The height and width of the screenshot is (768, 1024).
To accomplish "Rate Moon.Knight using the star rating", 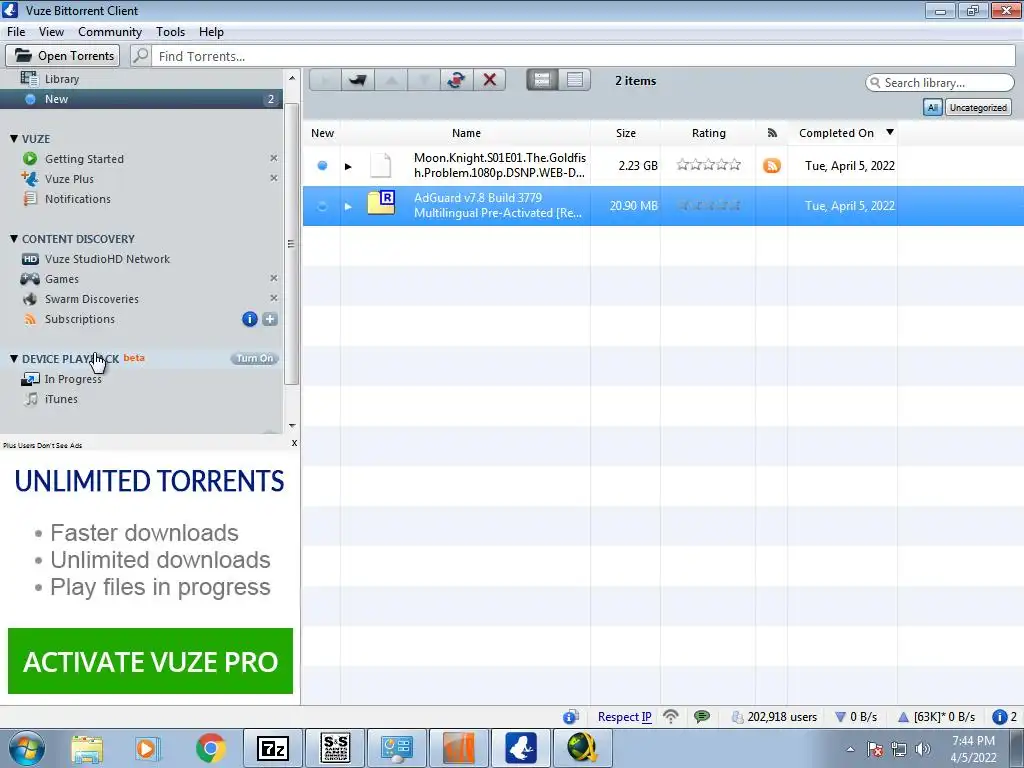I will (x=709, y=165).
